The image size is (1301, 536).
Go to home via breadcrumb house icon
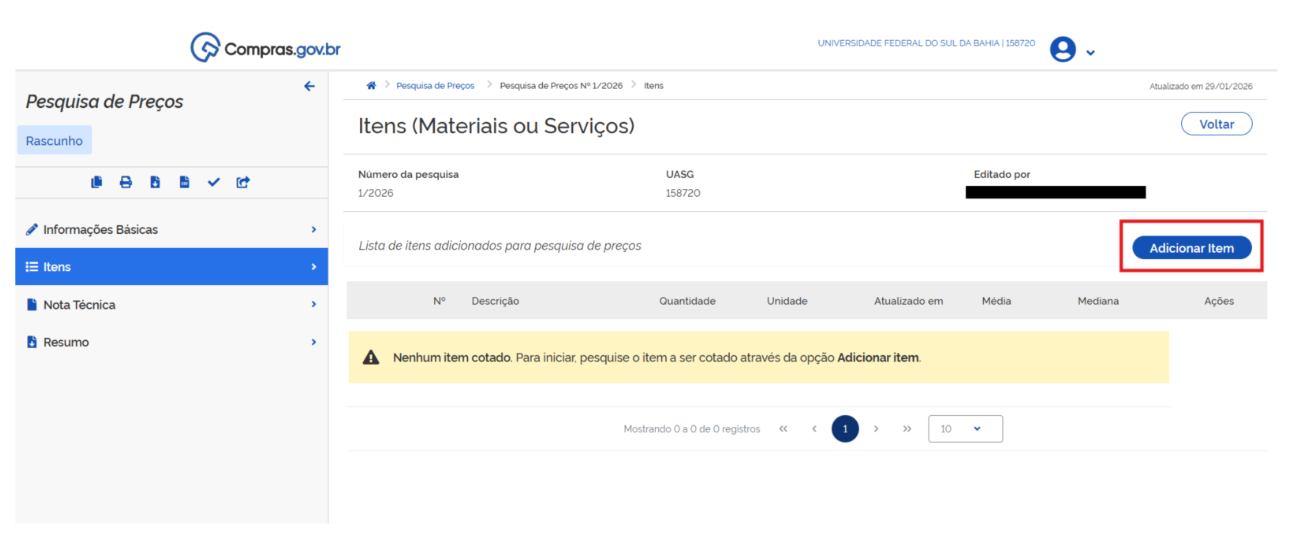coord(371,86)
